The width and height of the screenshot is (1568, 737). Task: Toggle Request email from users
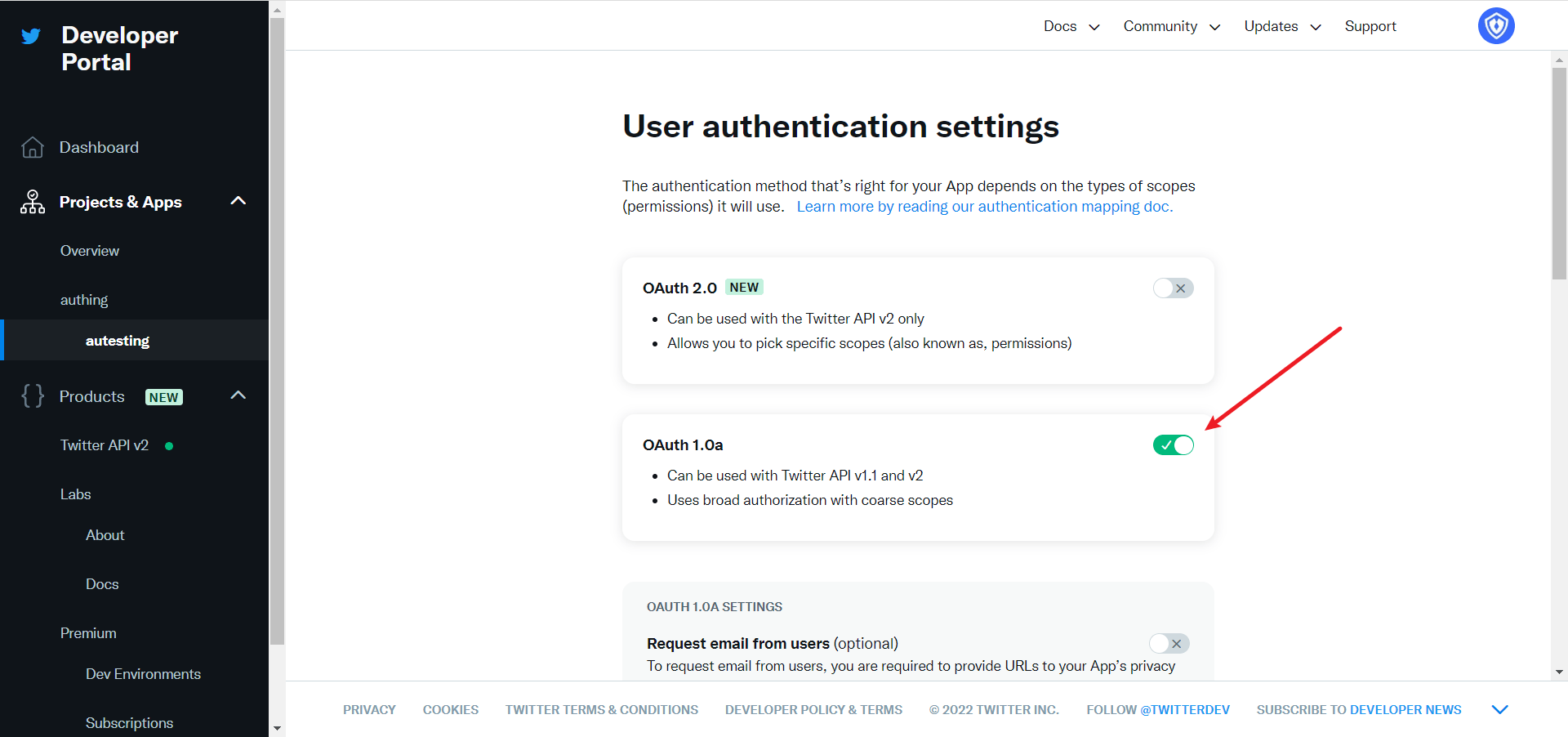[x=1169, y=644]
